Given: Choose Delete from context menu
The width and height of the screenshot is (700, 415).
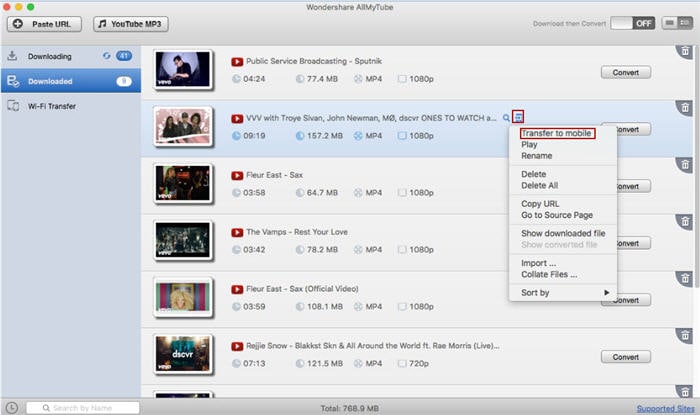Looking at the screenshot, I should [x=533, y=174].
